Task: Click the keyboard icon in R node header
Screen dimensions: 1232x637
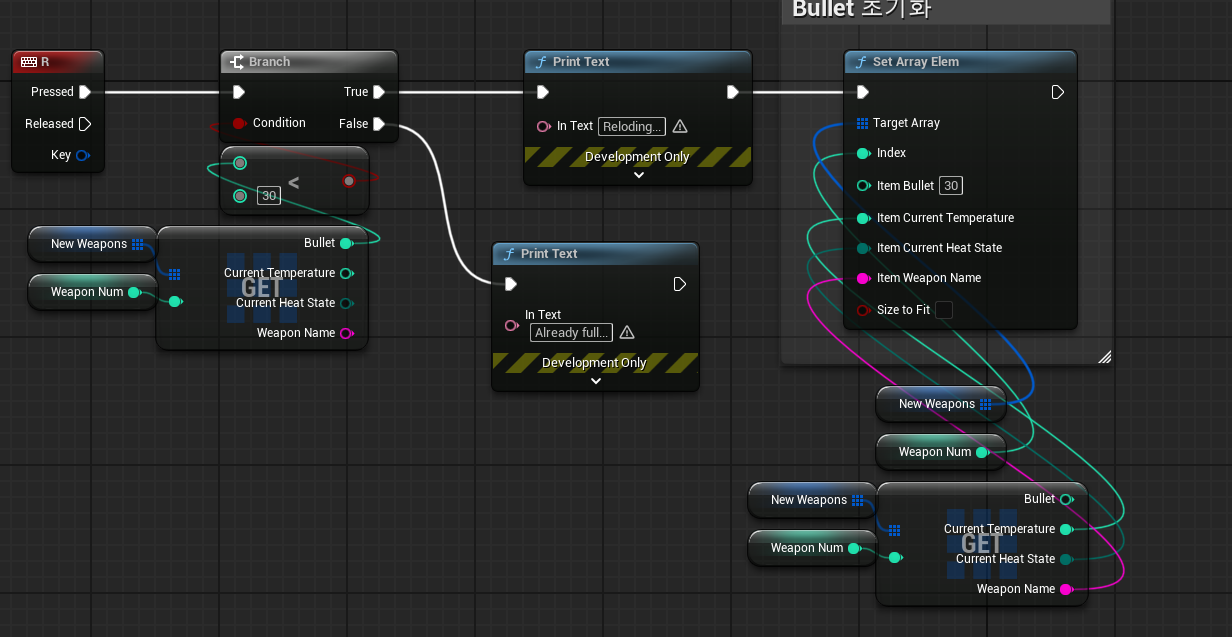Action: tap(29, 62)
